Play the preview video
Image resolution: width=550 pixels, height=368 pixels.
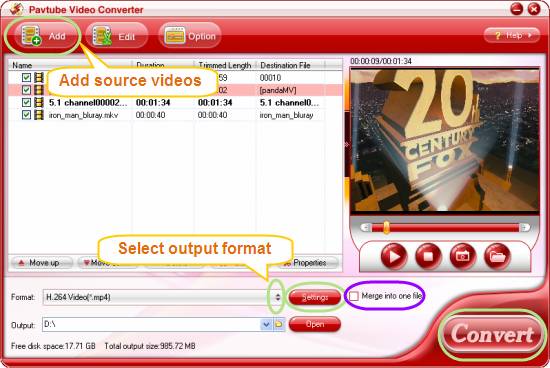[394, 256]
